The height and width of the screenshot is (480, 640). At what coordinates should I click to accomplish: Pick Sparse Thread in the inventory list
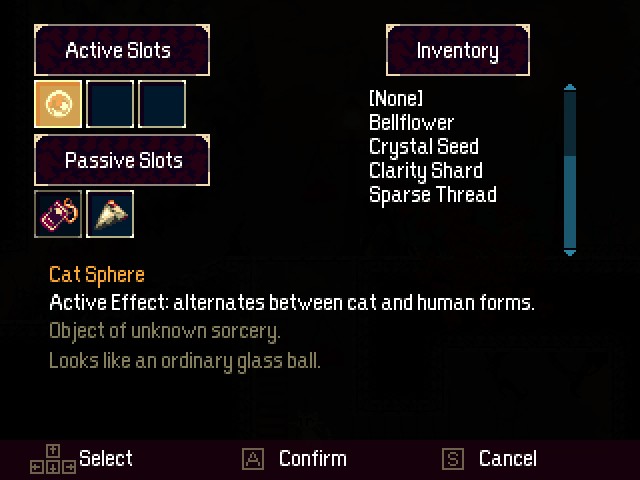coord(432,194)
